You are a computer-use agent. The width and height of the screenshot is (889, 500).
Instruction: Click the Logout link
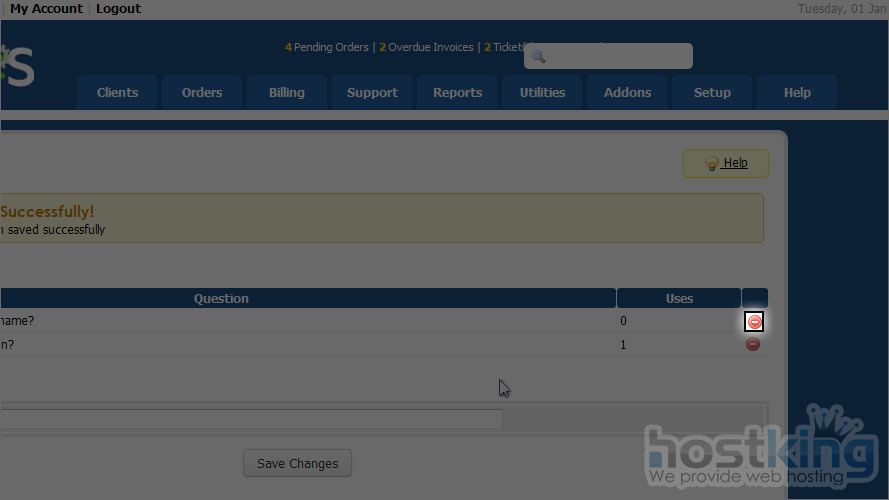coord(118,9)
